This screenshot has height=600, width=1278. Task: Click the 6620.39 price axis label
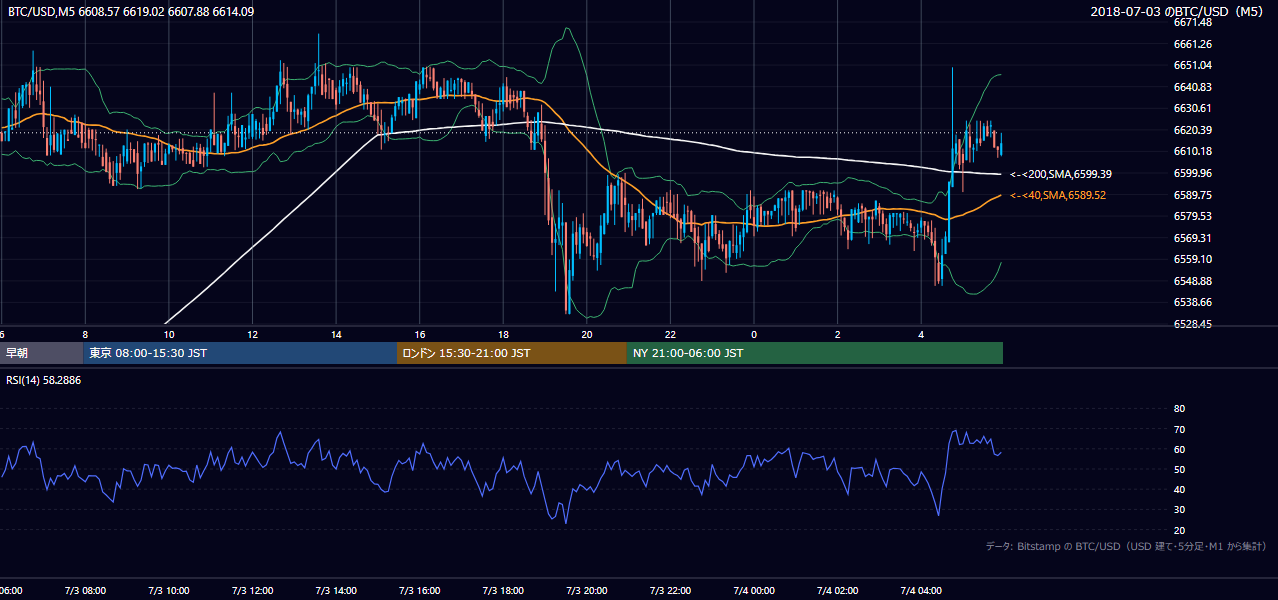click(x=1193, y=130)
